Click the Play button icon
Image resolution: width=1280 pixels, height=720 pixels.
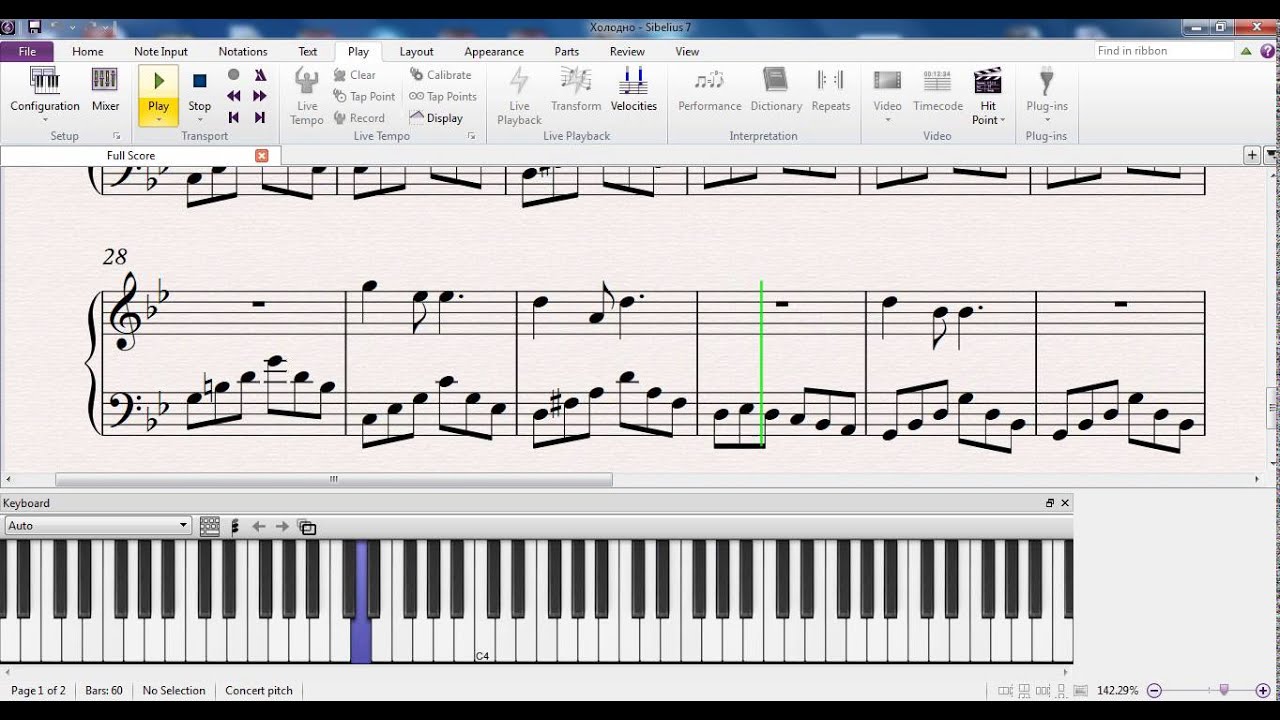click(x=158, y=81)
